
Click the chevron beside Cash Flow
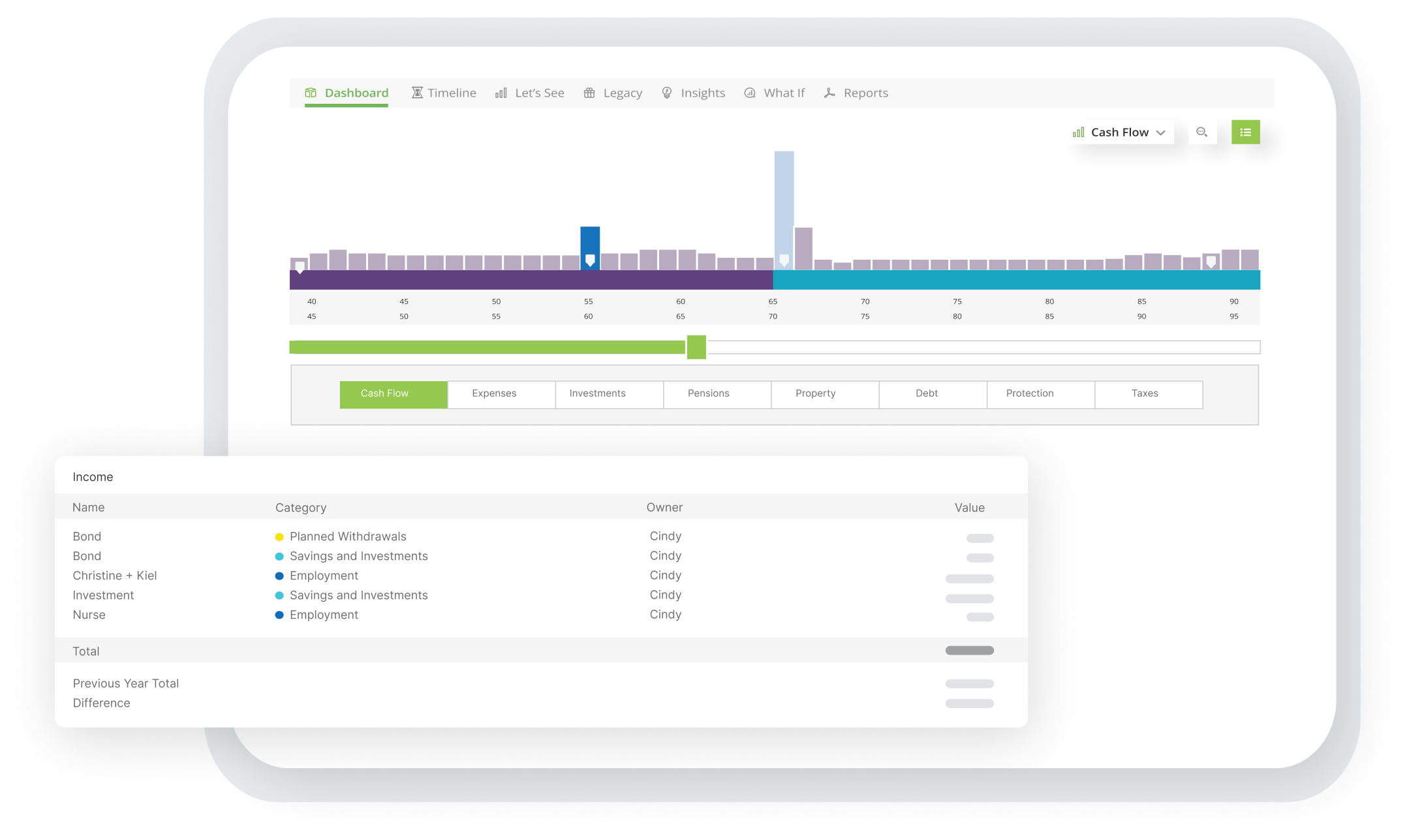coord(1161,132)
